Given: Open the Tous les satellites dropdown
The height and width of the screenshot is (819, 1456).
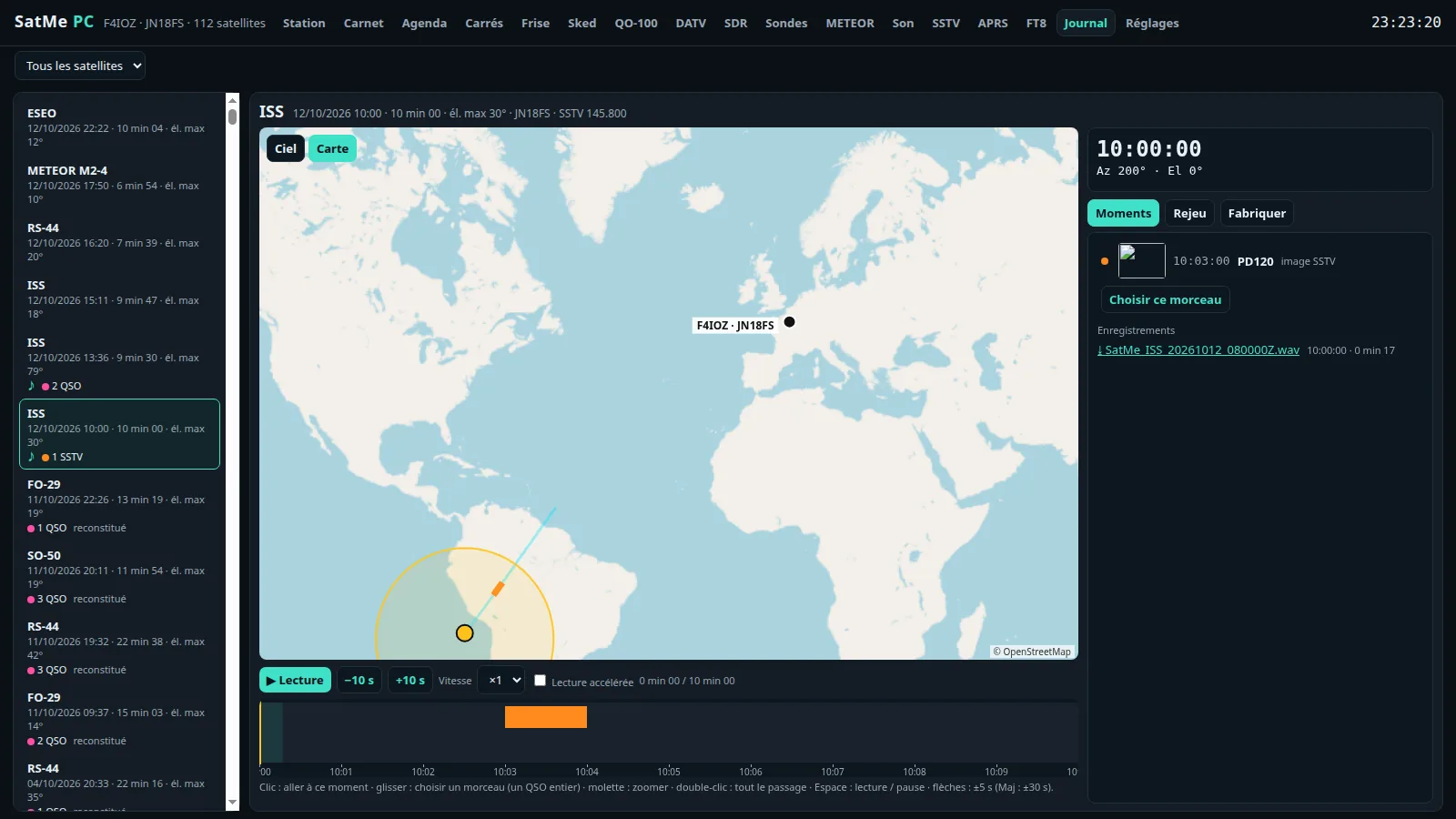Looking at the screenshot, I should [x=80, y=66].
